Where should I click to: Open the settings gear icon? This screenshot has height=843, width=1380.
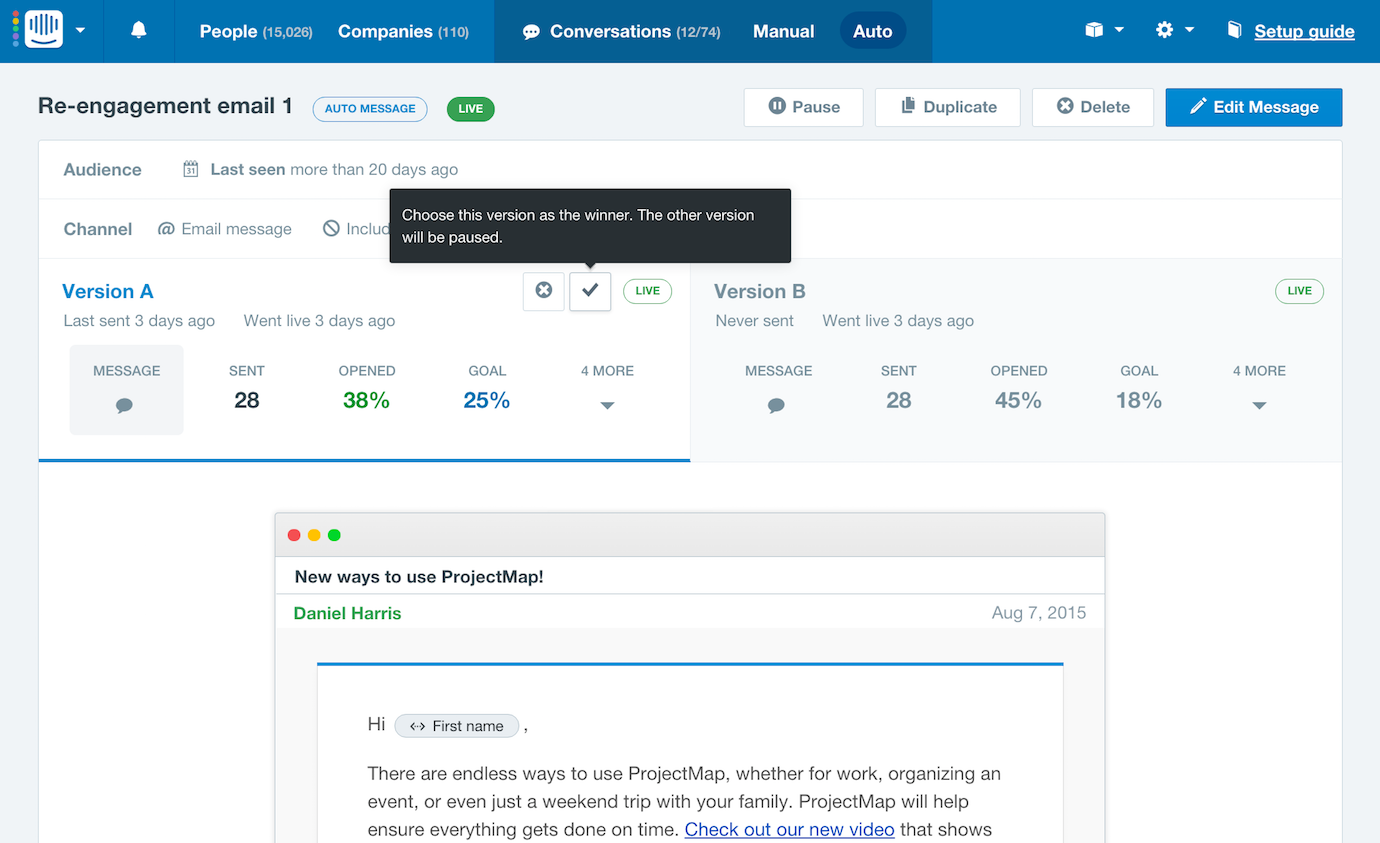coord(1164,30)
